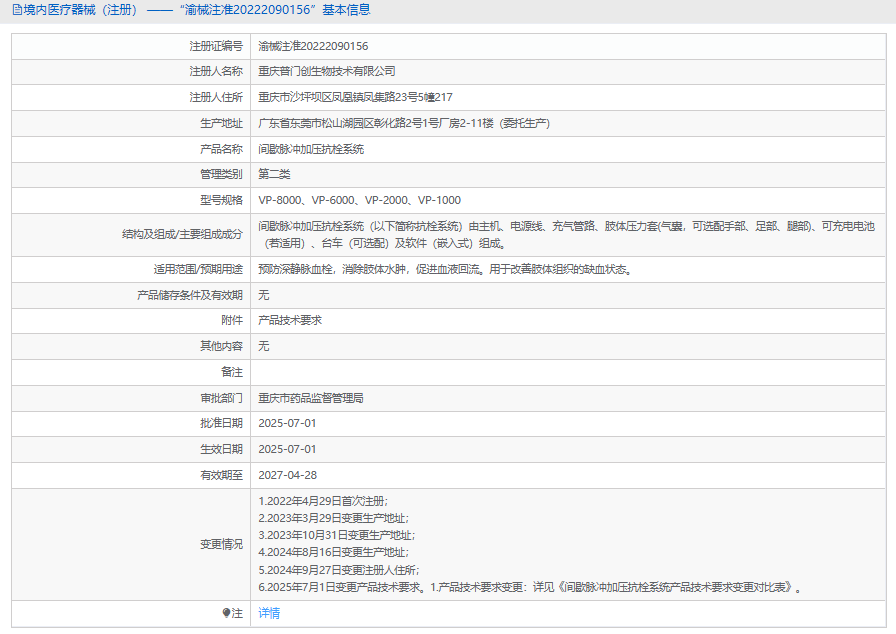The width and height of the screenshot is (896, 634).
Task: Click the 有效期至 row label
Action: click(221, 475)
